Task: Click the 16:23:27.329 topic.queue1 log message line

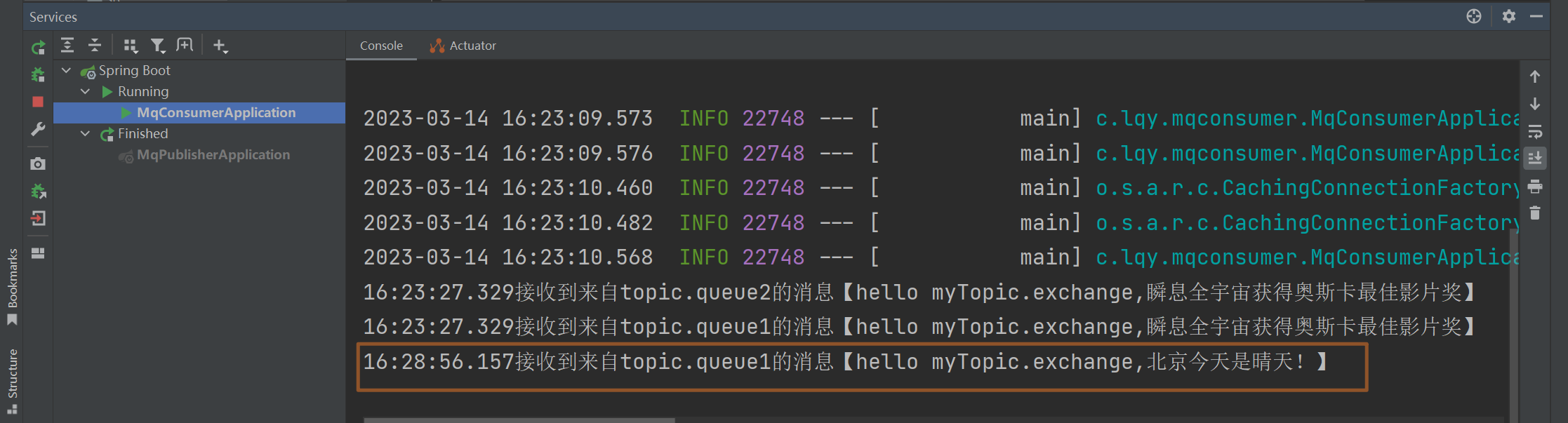Action: [919, 327]
